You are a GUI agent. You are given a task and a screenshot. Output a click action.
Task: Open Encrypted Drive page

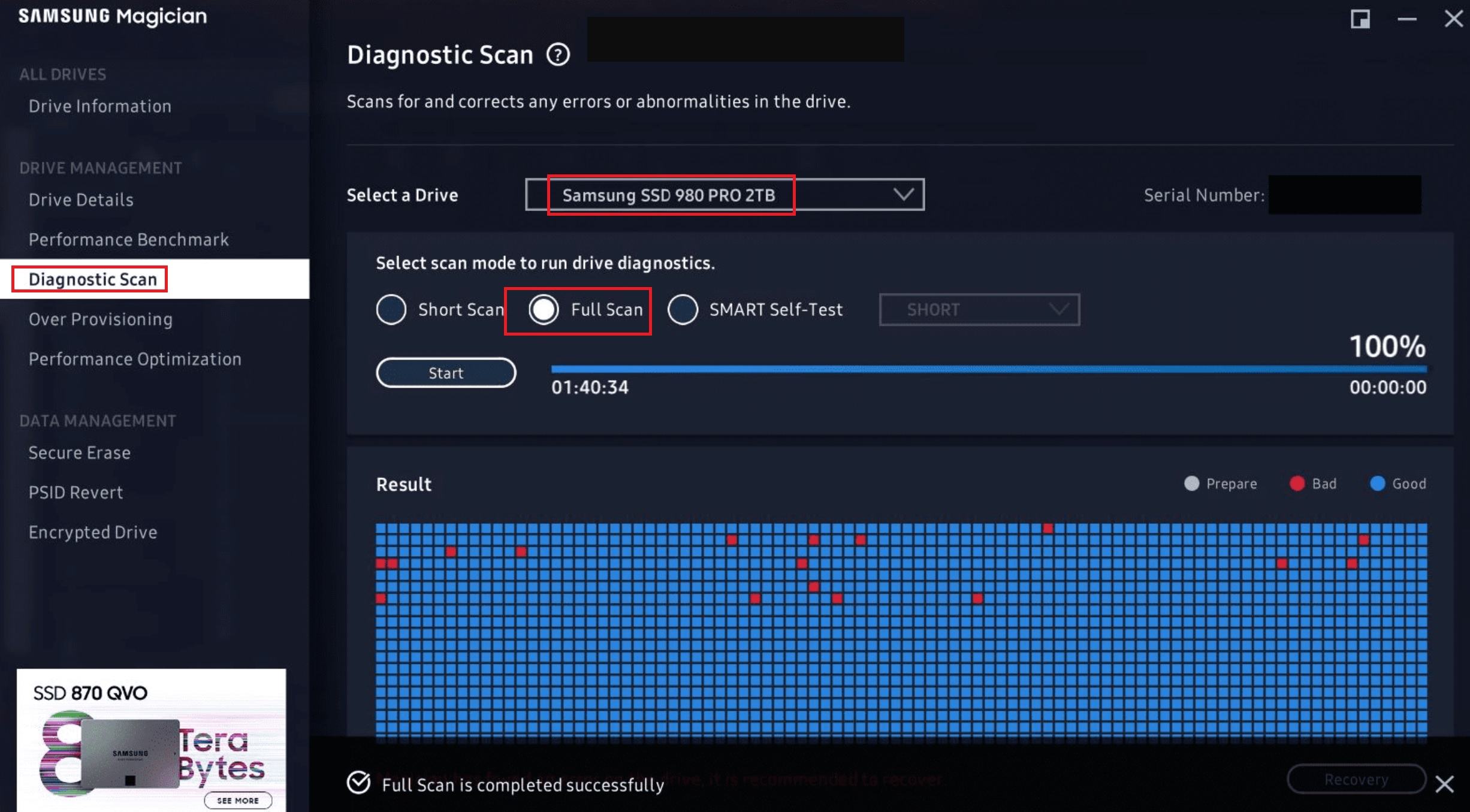coord(93,532)
